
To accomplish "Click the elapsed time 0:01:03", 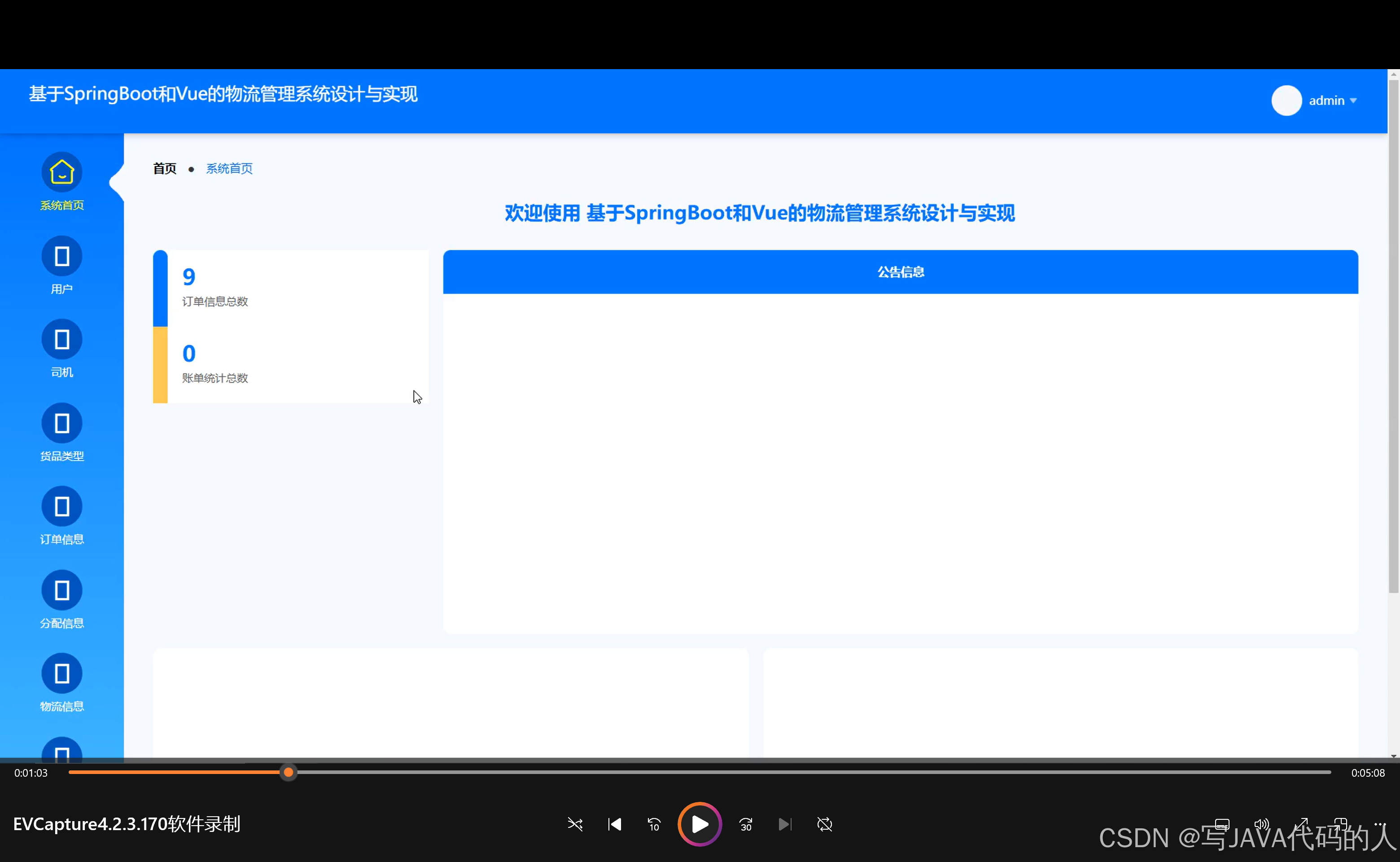I will (31, 773).
